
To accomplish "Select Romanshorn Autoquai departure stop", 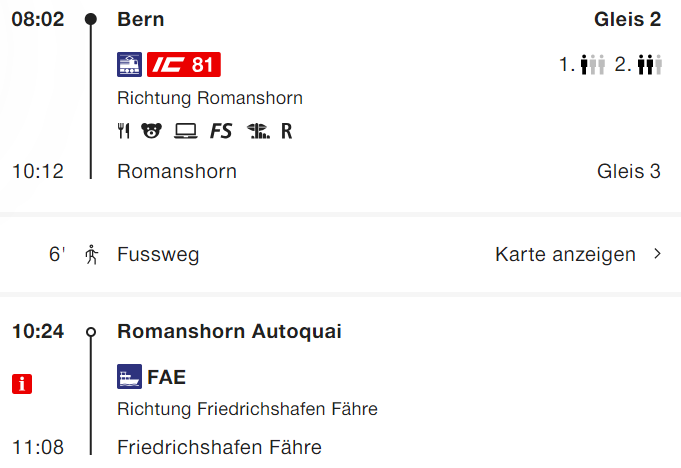I will [229, 331].
